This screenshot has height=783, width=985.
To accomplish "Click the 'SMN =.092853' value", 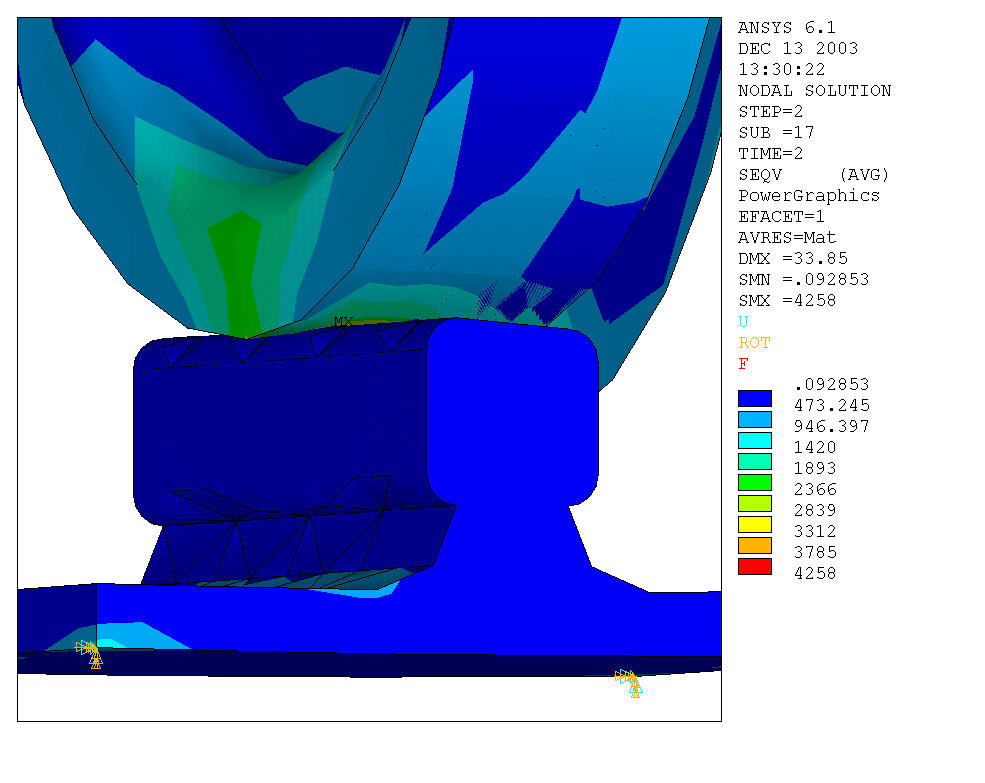I will coord(803,280).
